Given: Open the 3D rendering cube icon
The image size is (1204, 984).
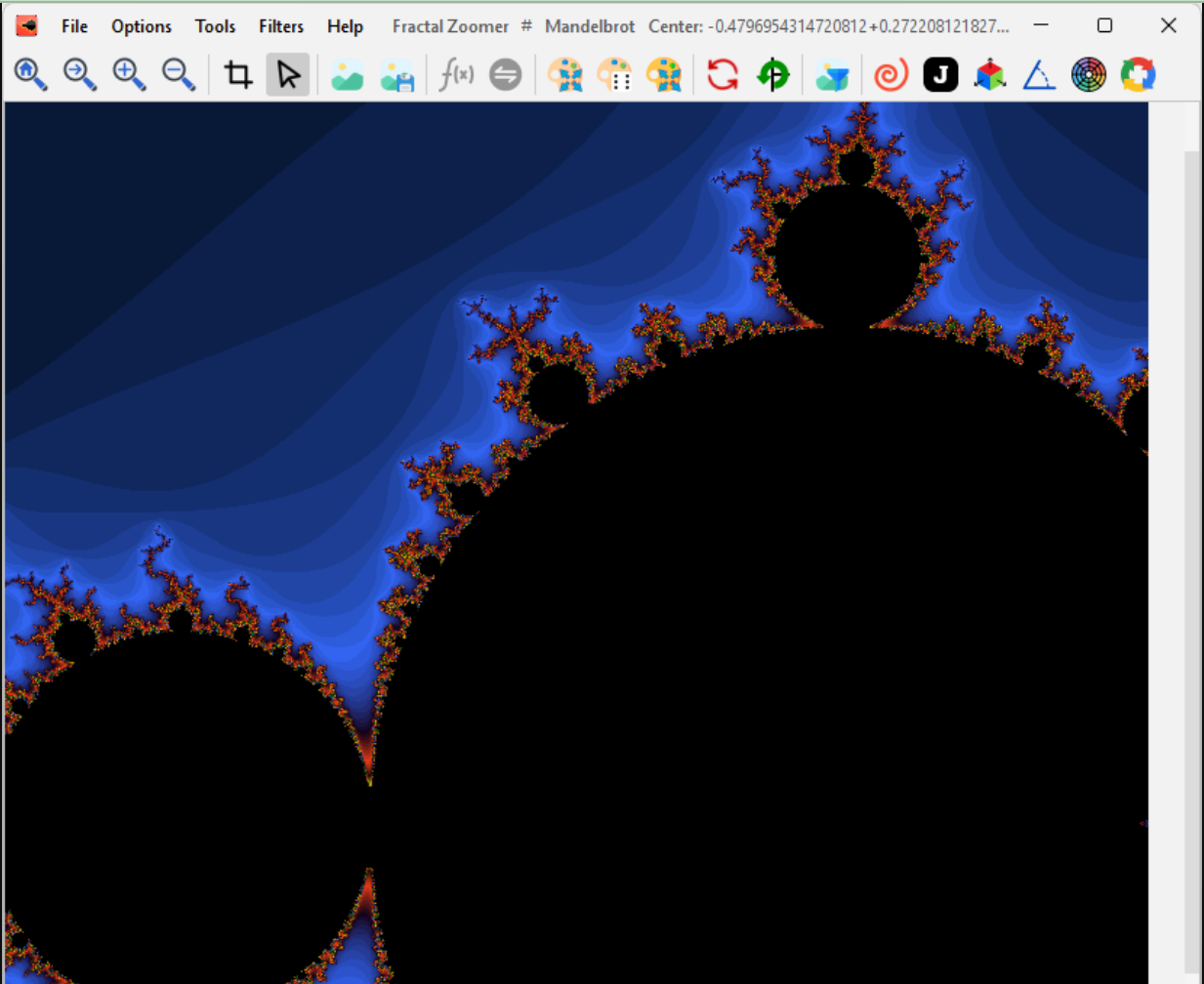Looking at the screenshot, I should tap(989, 73).
